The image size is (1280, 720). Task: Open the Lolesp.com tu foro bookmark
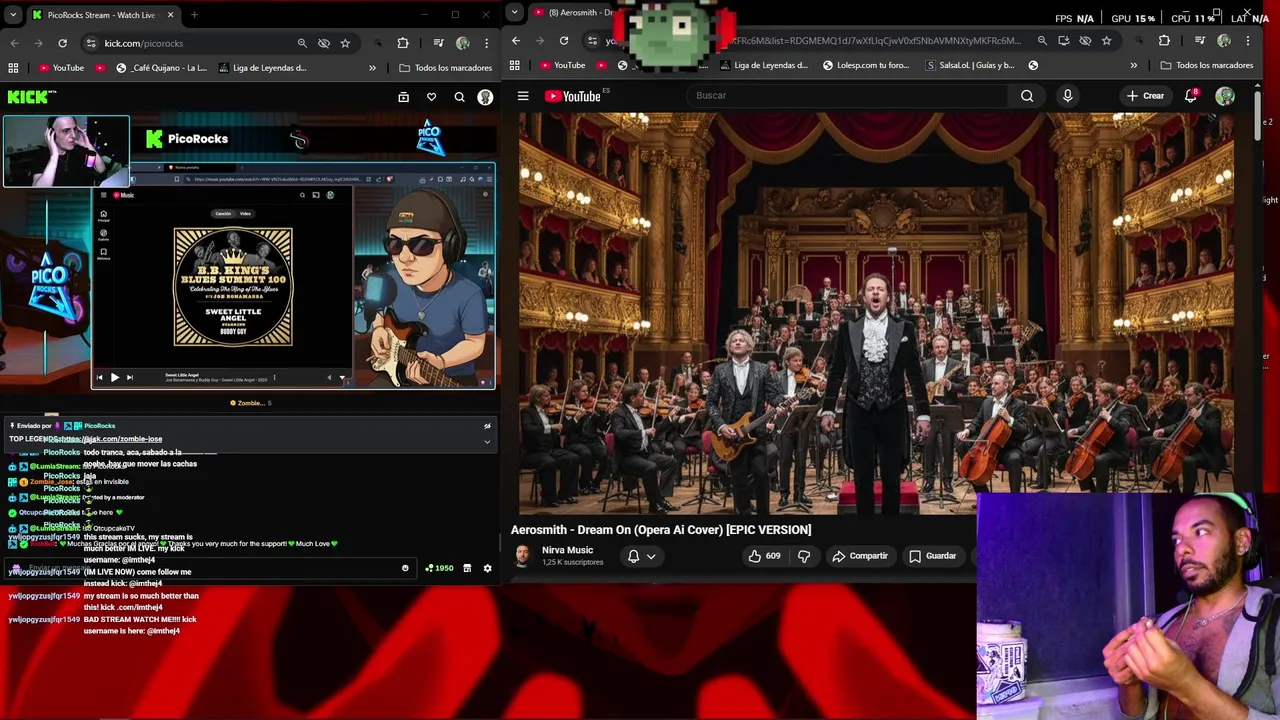[866, 65]
